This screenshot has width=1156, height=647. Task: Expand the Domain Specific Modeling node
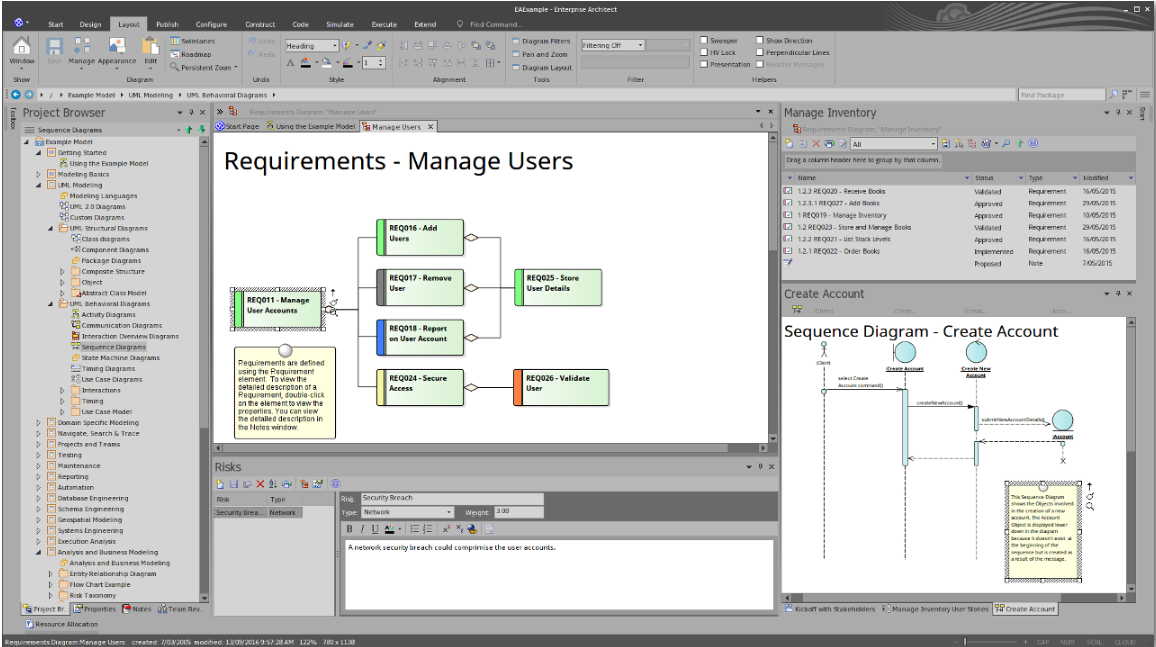coord(39,423)
